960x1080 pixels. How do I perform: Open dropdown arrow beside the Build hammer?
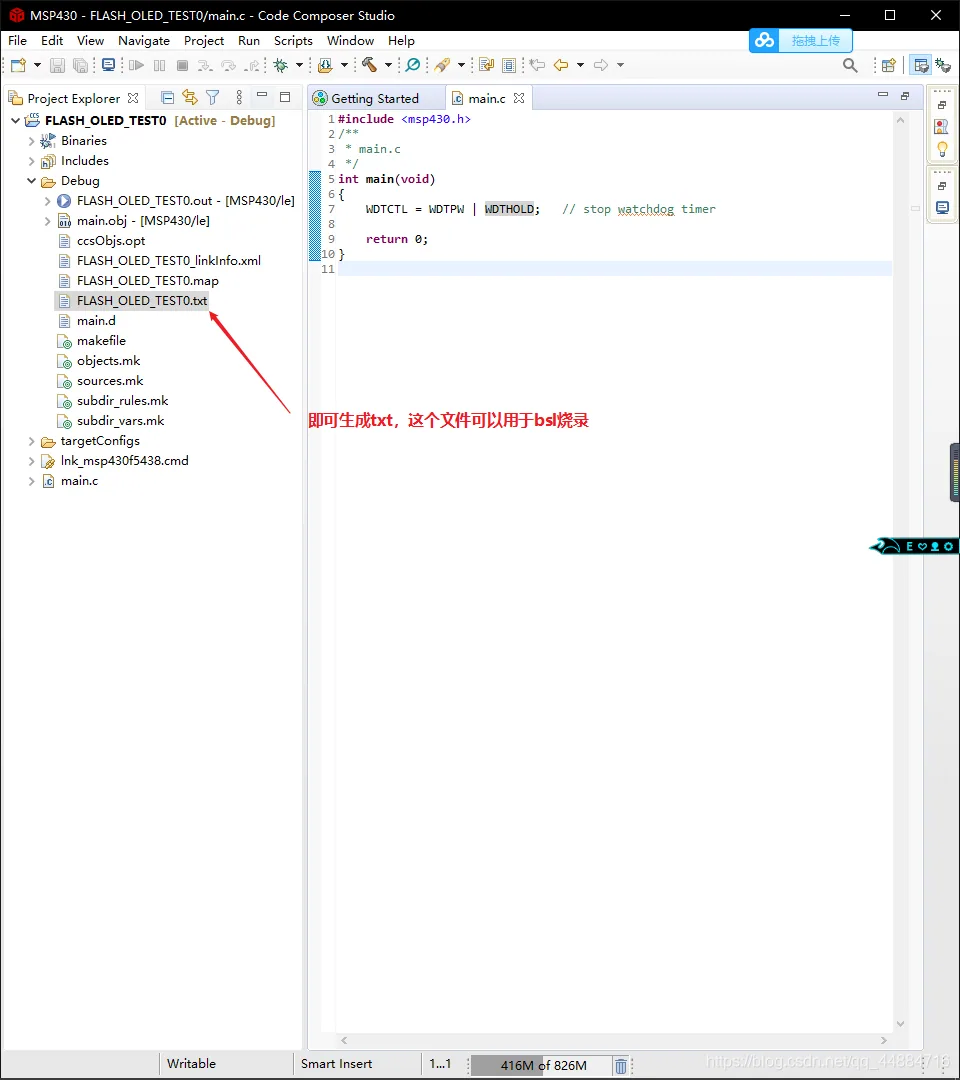388,65
